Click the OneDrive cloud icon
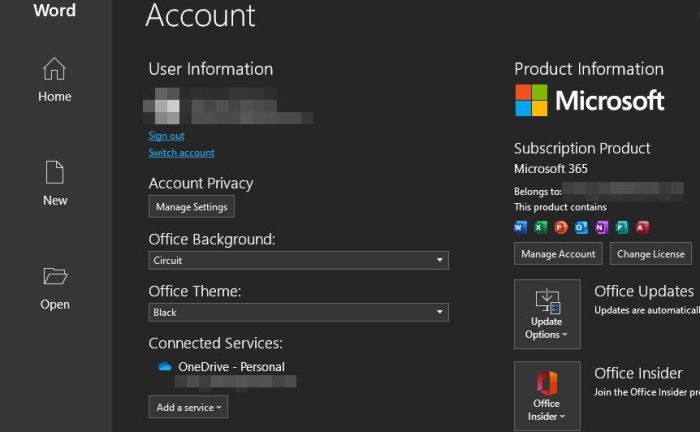Image resolution: width=700 pixels, height=432 pixels. (x=165, y=367)
